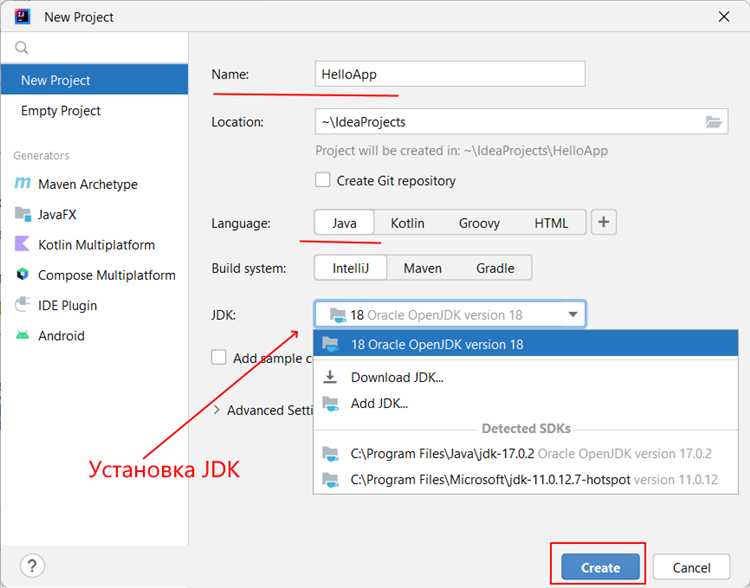This screenshot has width=750, height=588.
Task: Click the JavaFX generator icon
Action: click(x=22, y=214)
